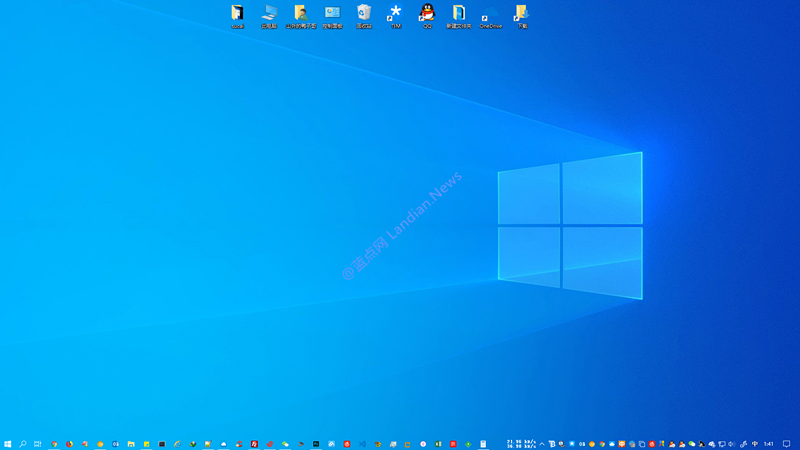Open the yellow Sticky Notes taskbar icon
Viewport: 800px width, 450px height.
click(x=146, y=444)
